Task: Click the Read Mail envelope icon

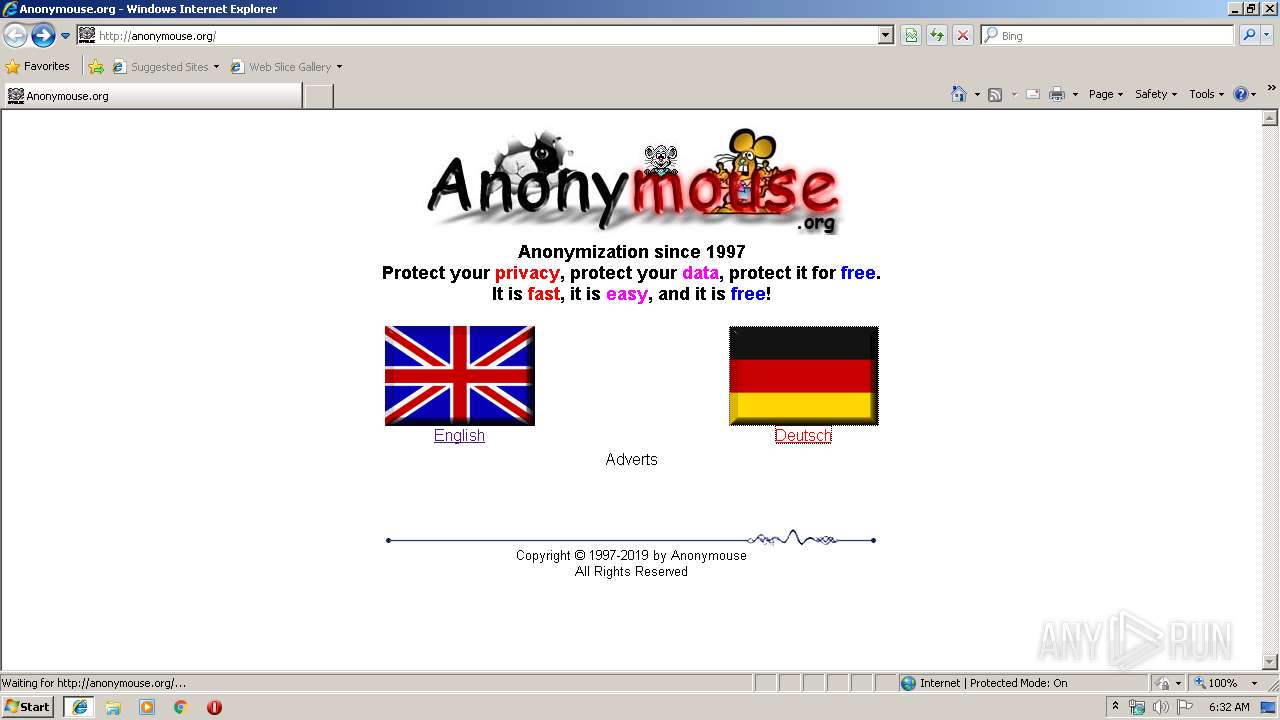Action: coord(1033,94)
